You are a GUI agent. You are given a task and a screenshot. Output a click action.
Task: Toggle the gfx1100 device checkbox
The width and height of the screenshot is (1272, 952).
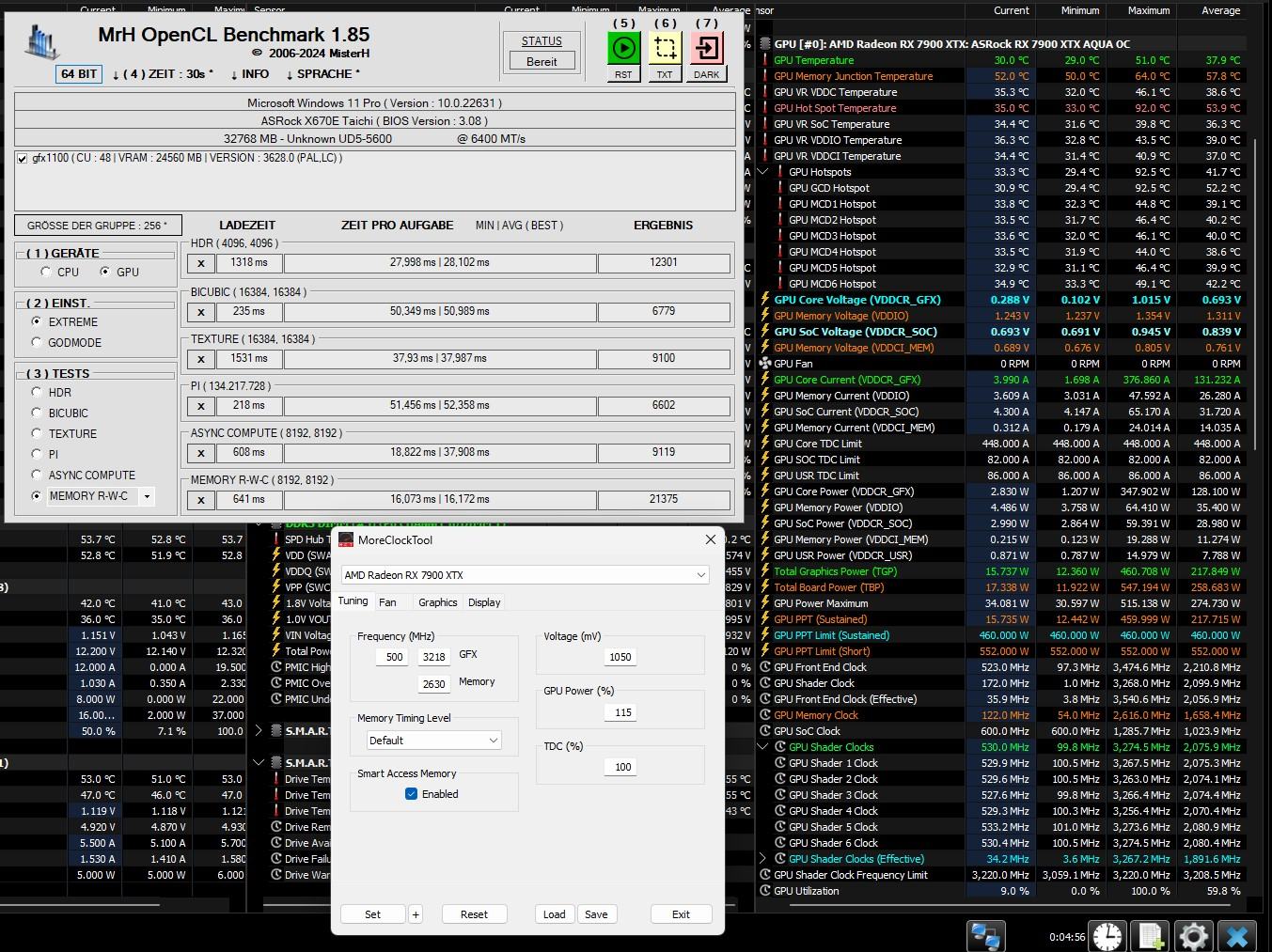point(22,159)
